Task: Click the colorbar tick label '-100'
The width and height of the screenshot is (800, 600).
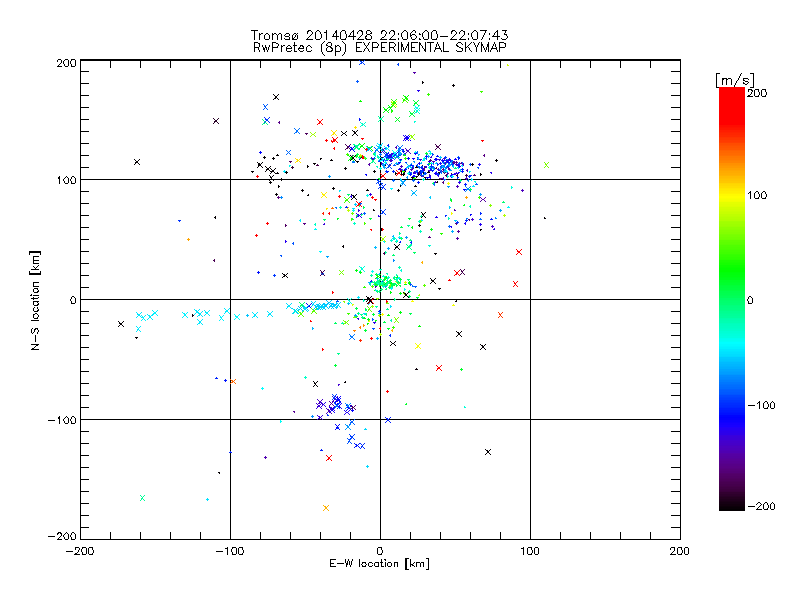Action: tap(761, 406)
